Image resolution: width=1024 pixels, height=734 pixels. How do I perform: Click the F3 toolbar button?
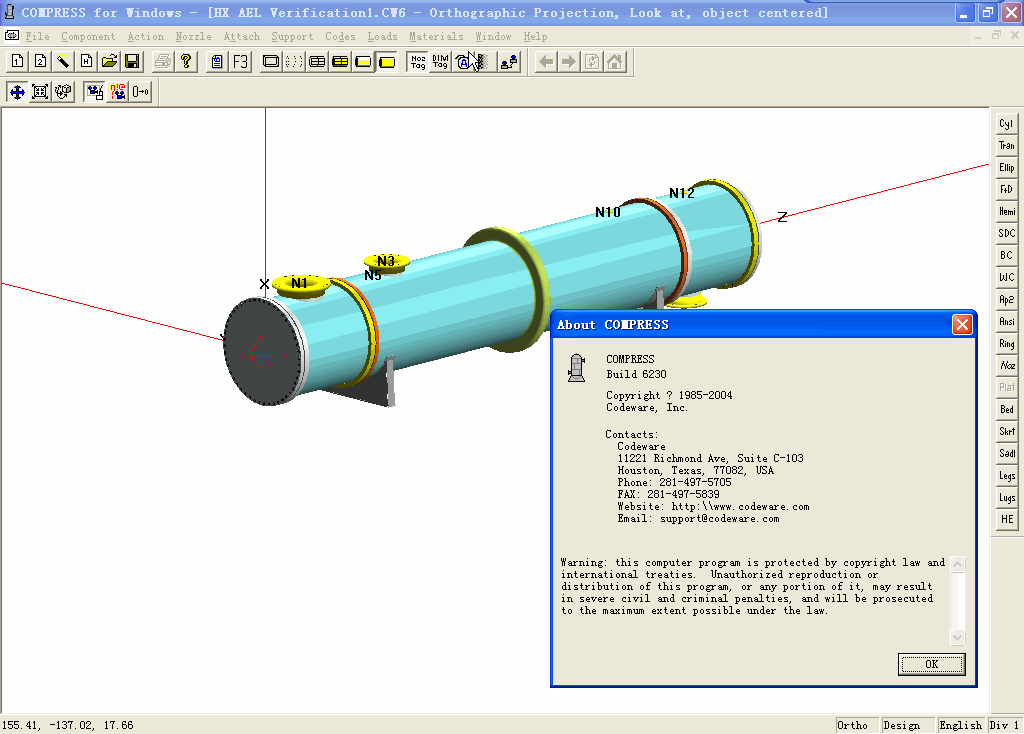[240, 61]
